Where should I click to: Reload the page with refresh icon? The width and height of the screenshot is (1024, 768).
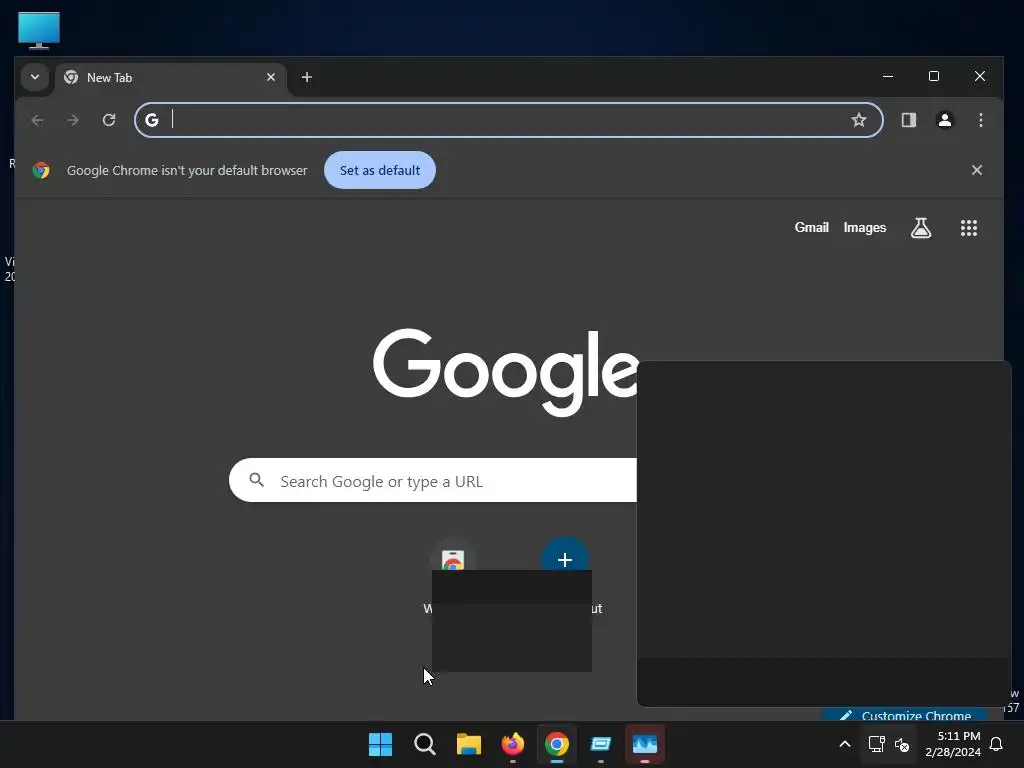pyautogui.click(x=109, y=120)
